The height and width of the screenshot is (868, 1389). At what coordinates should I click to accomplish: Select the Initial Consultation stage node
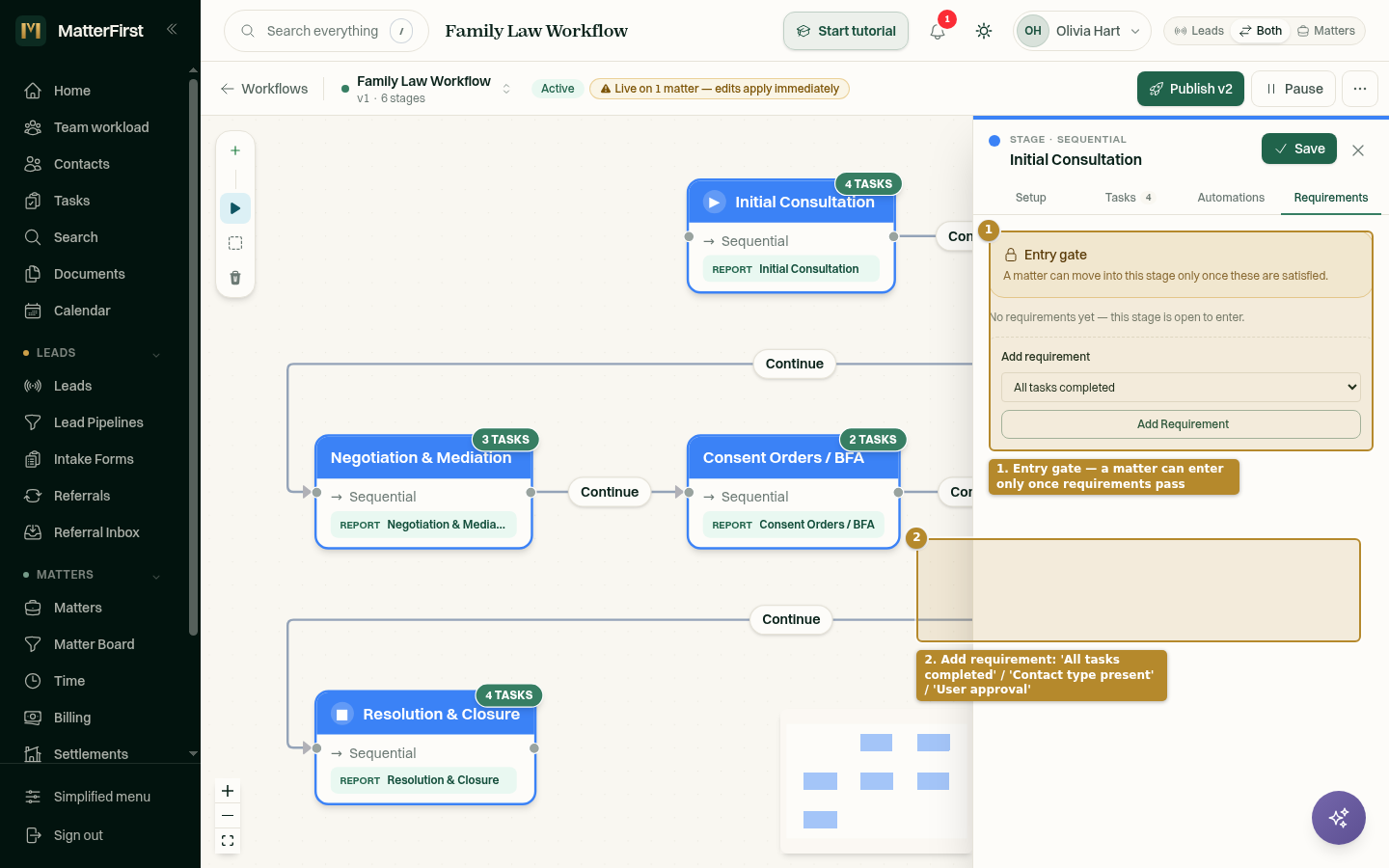pyautogui.click(x=791, y=235)
